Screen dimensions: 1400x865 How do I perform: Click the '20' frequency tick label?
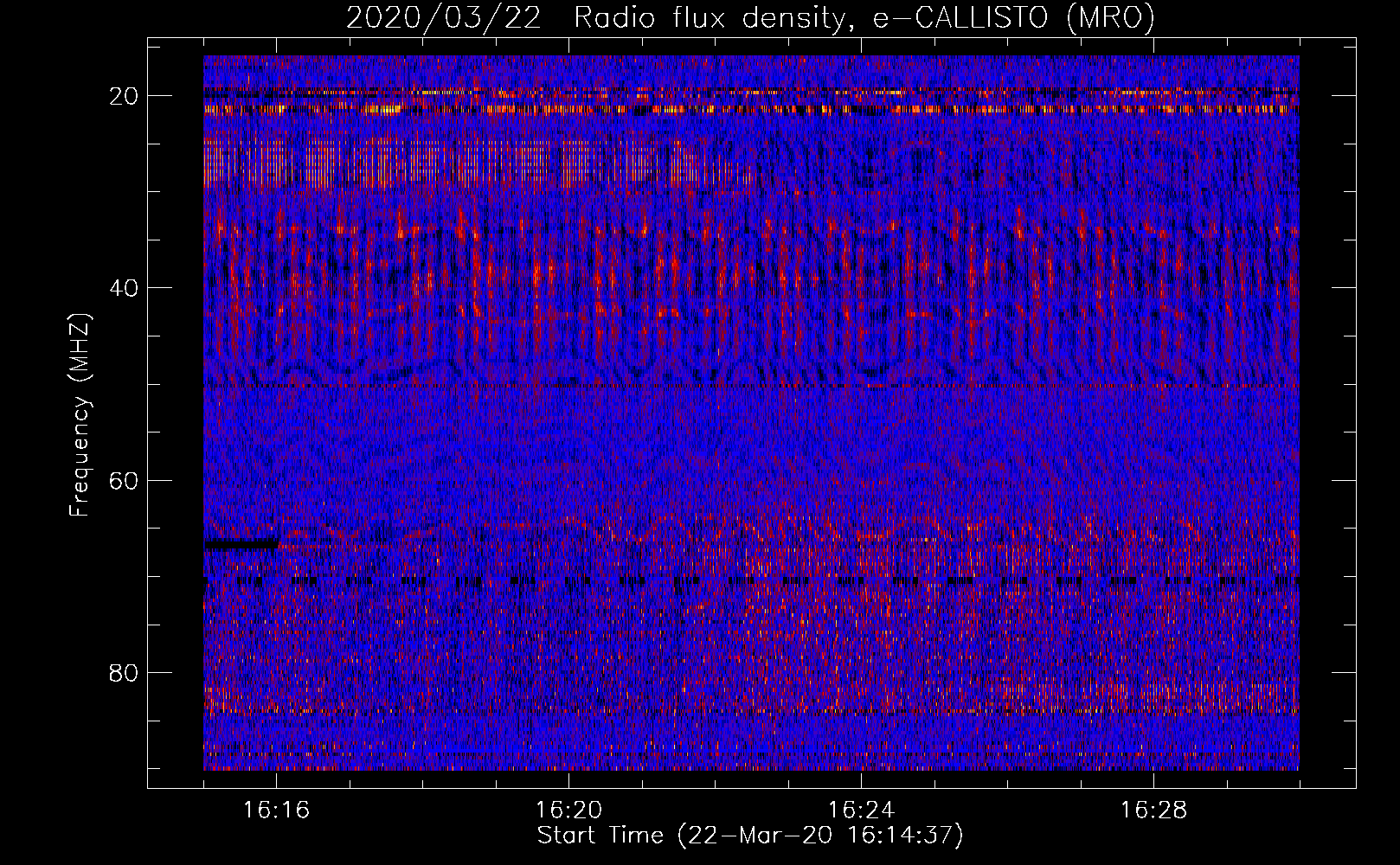point(125,96)
